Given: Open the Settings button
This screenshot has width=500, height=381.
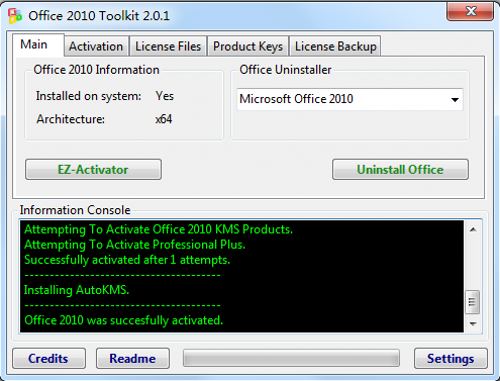Looking at the screenshot, I should point(451,358).
